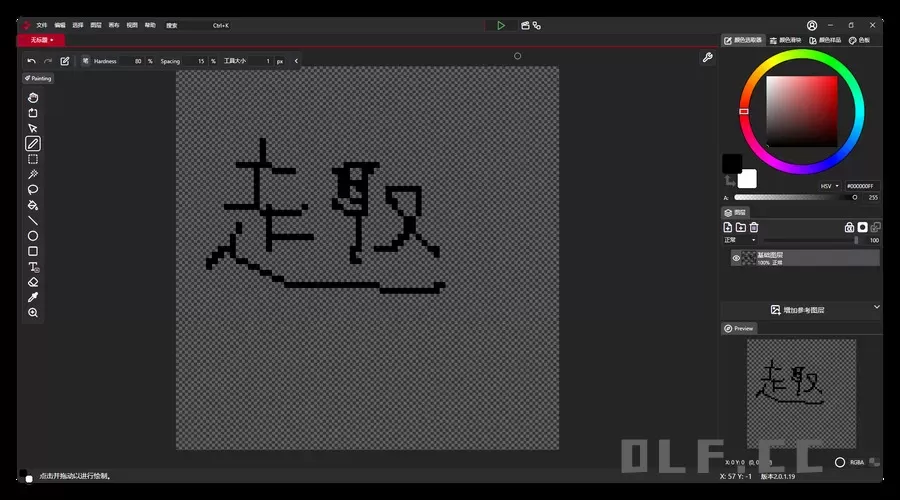The height and width of the screenshot is (500, 900).
Task: Switch to the 颜色滑块 tab
Action: pos(785,40)
